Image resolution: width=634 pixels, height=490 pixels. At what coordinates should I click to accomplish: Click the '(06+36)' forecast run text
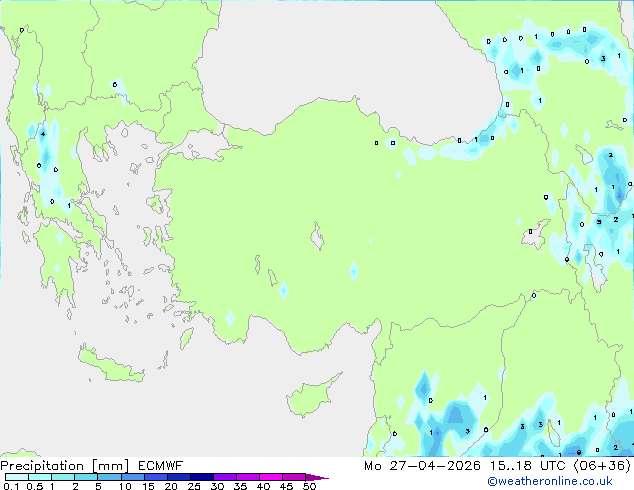click(x=602, y=466)
